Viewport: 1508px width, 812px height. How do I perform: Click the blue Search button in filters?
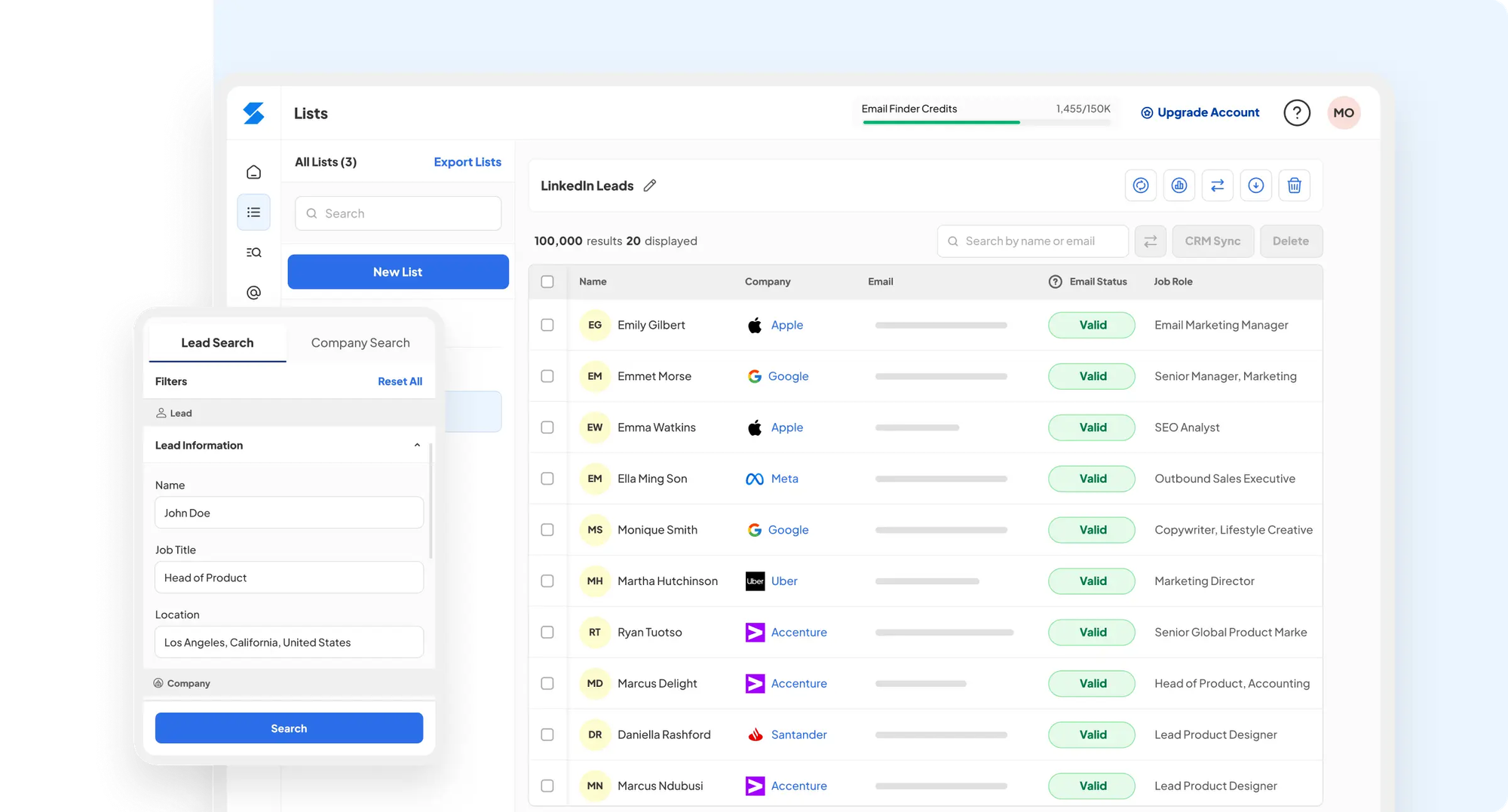[x=289, y=728]
